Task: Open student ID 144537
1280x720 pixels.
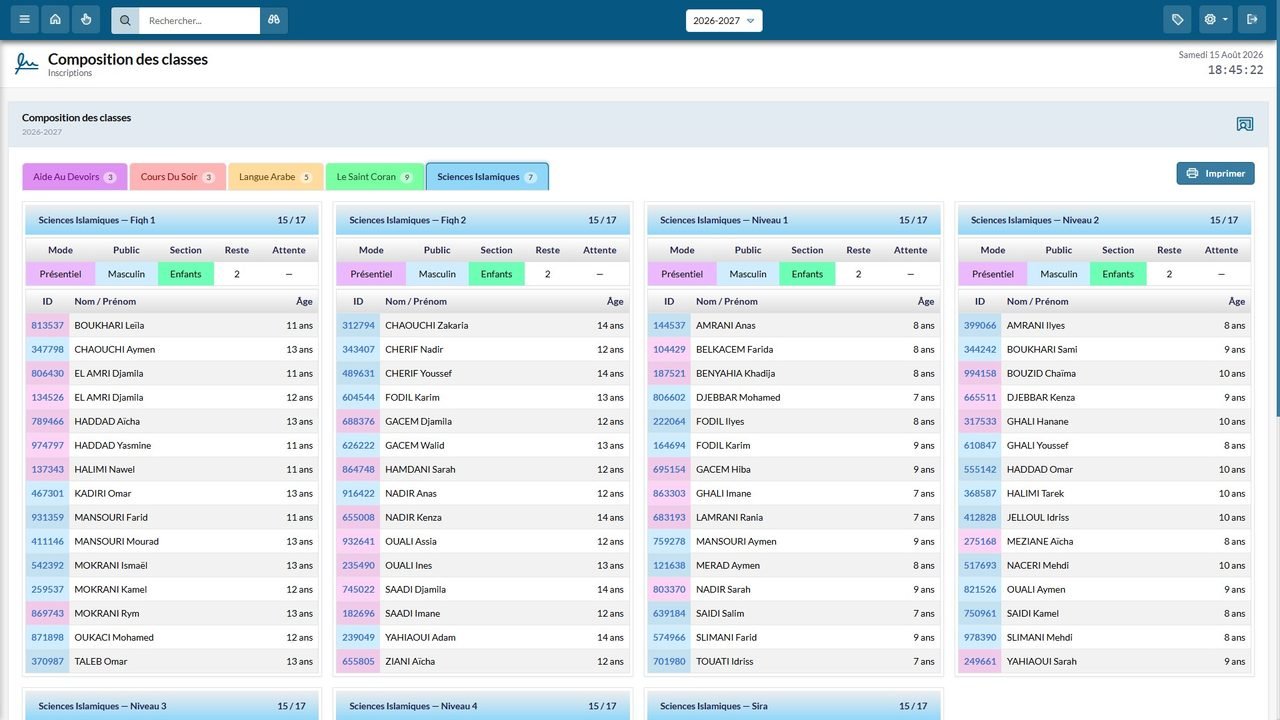Action: [x=669, y=325]
